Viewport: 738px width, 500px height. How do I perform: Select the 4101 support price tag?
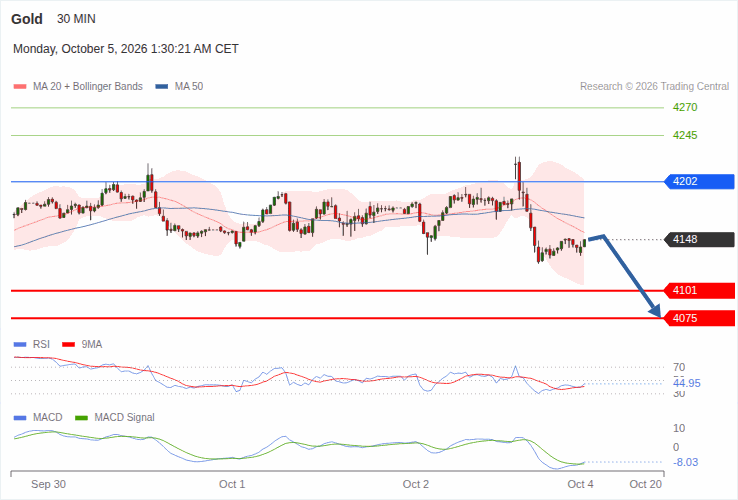pyautogui.click(x=699, y=290)
